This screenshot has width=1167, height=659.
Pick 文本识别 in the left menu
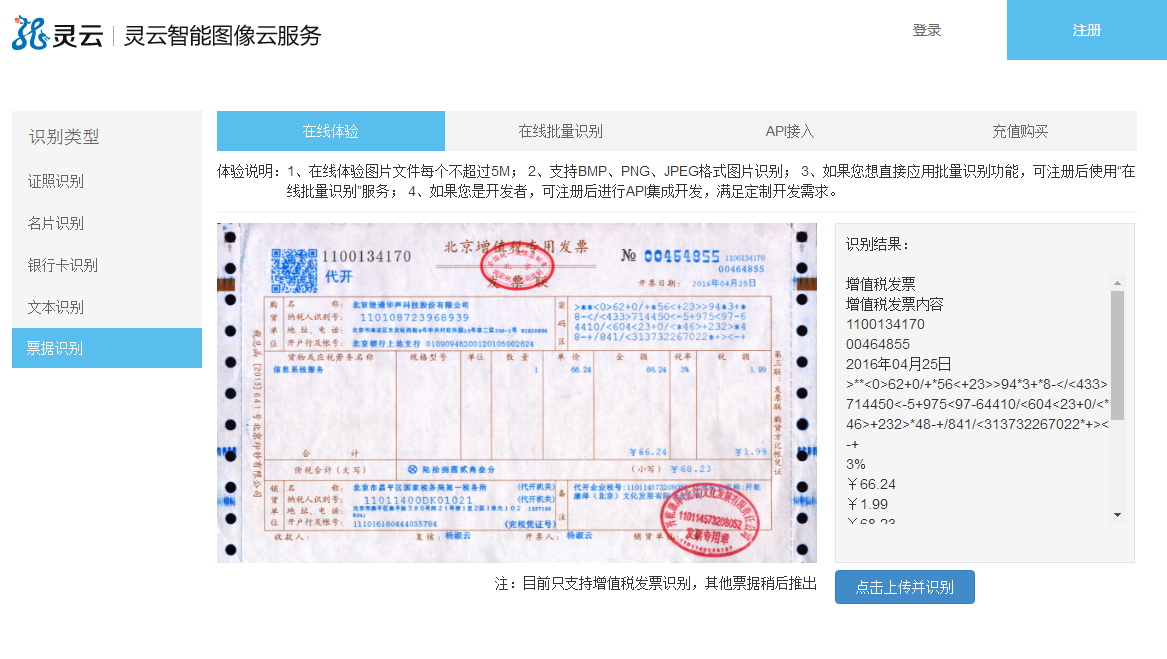click(56, 307)
